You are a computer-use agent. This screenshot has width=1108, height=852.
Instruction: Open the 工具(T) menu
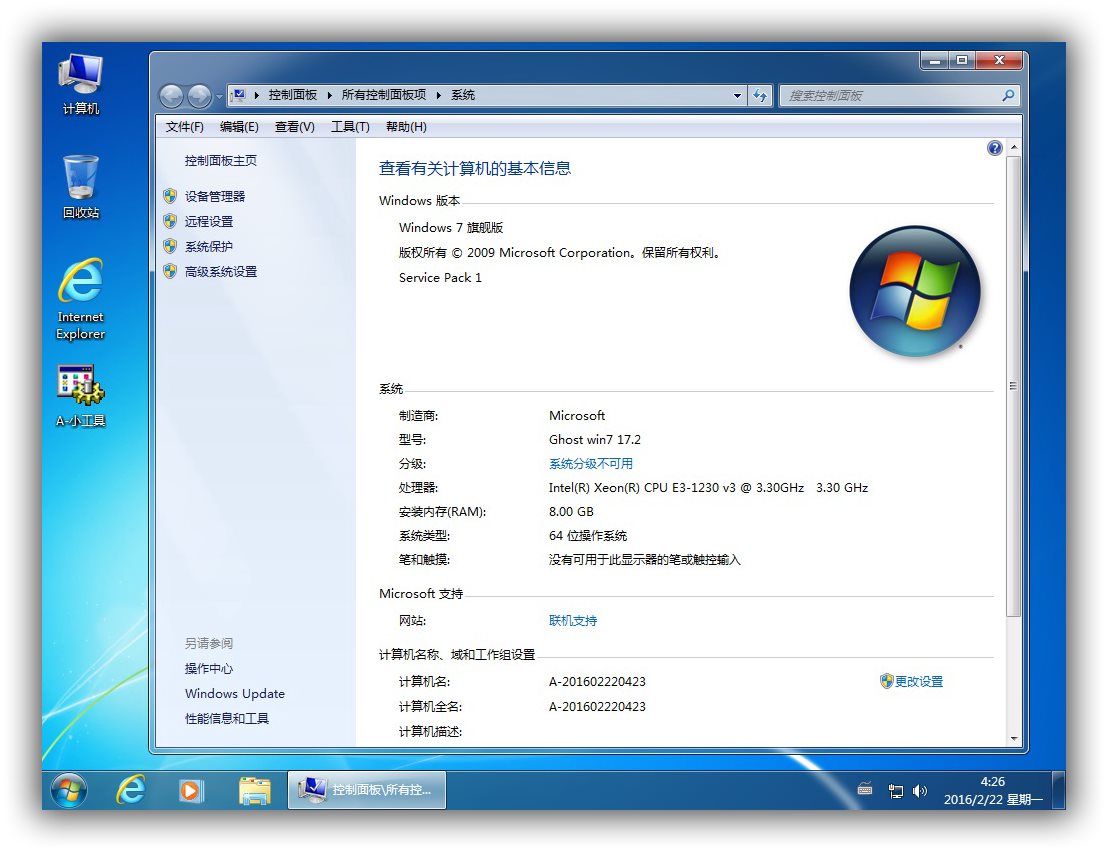pos(350,126)
